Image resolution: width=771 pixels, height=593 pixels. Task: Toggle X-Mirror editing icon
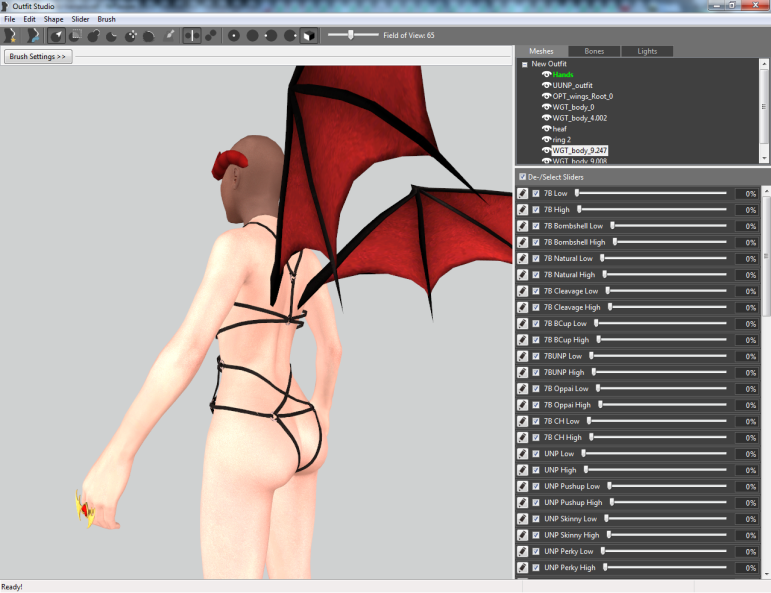coord(192,35)
